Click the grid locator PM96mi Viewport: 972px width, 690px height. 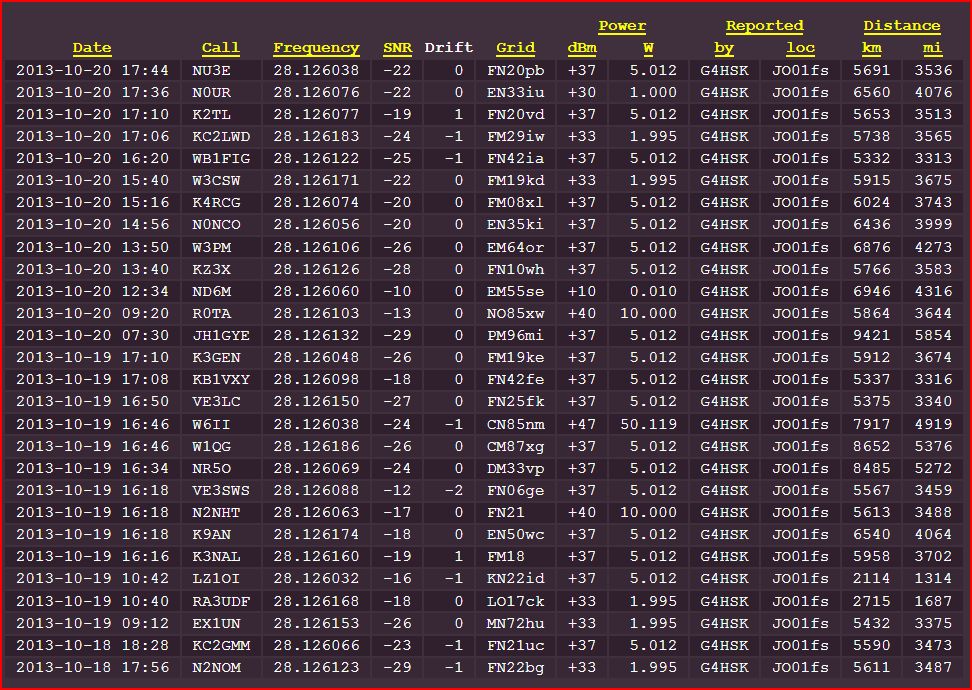pos(515,336)
